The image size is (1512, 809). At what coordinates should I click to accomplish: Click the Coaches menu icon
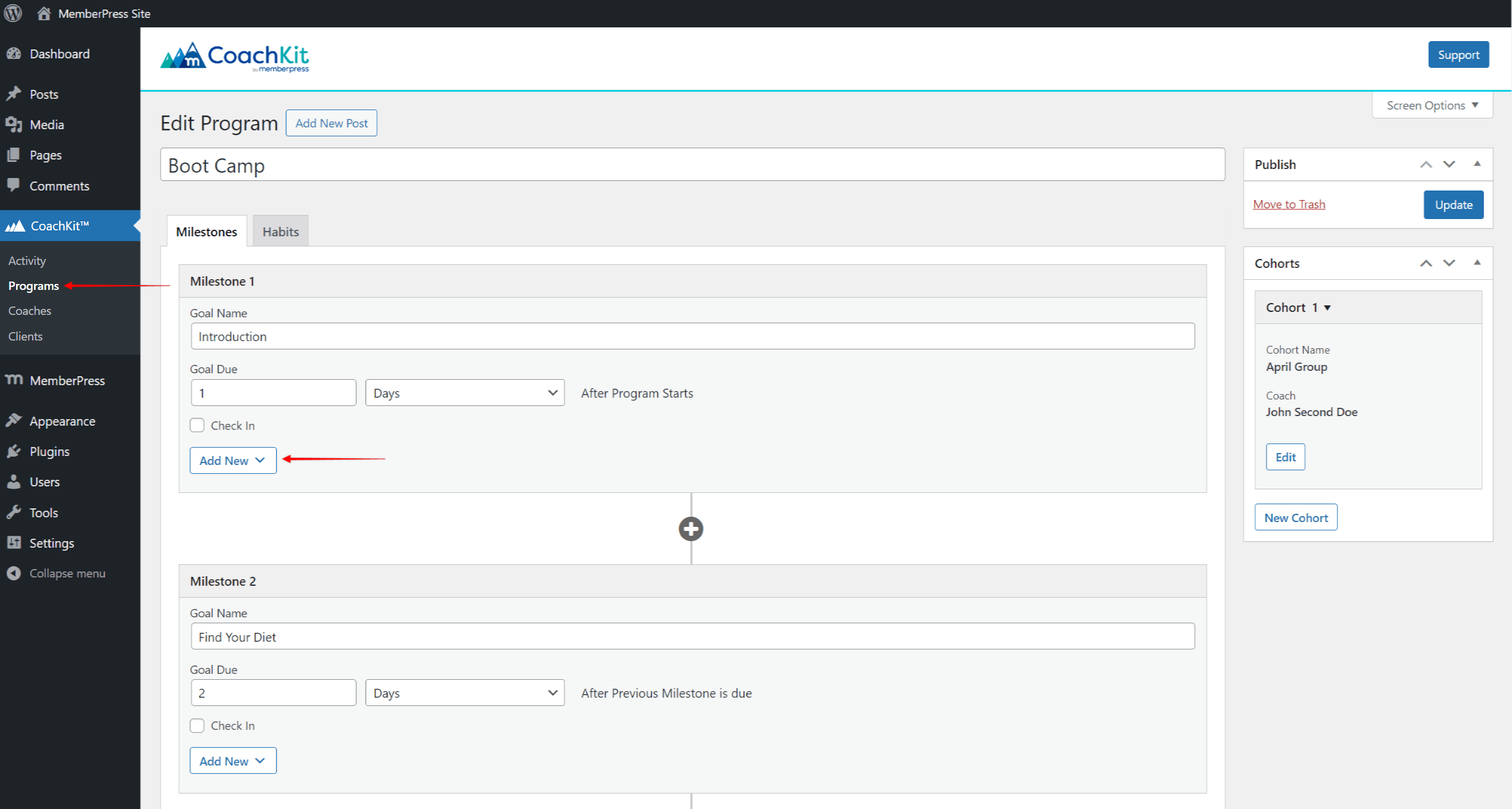28,310
